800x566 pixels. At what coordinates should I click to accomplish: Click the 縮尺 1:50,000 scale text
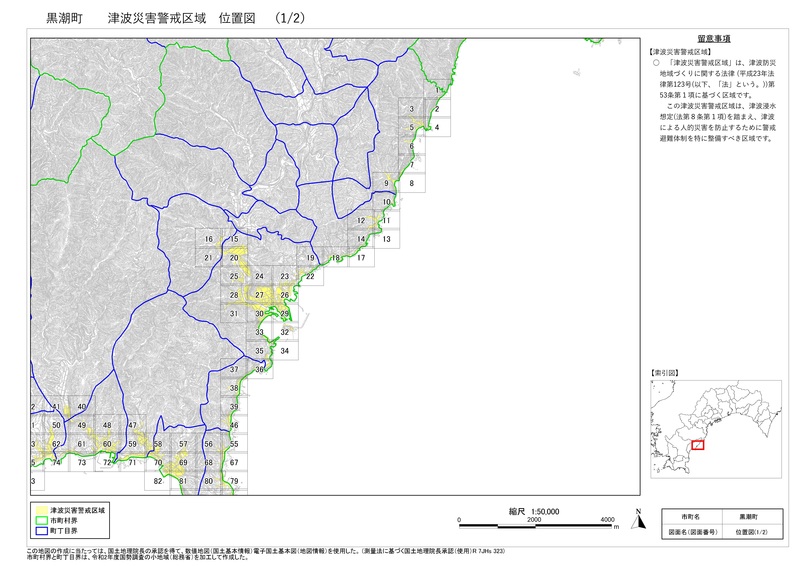(x=534, y=511)
